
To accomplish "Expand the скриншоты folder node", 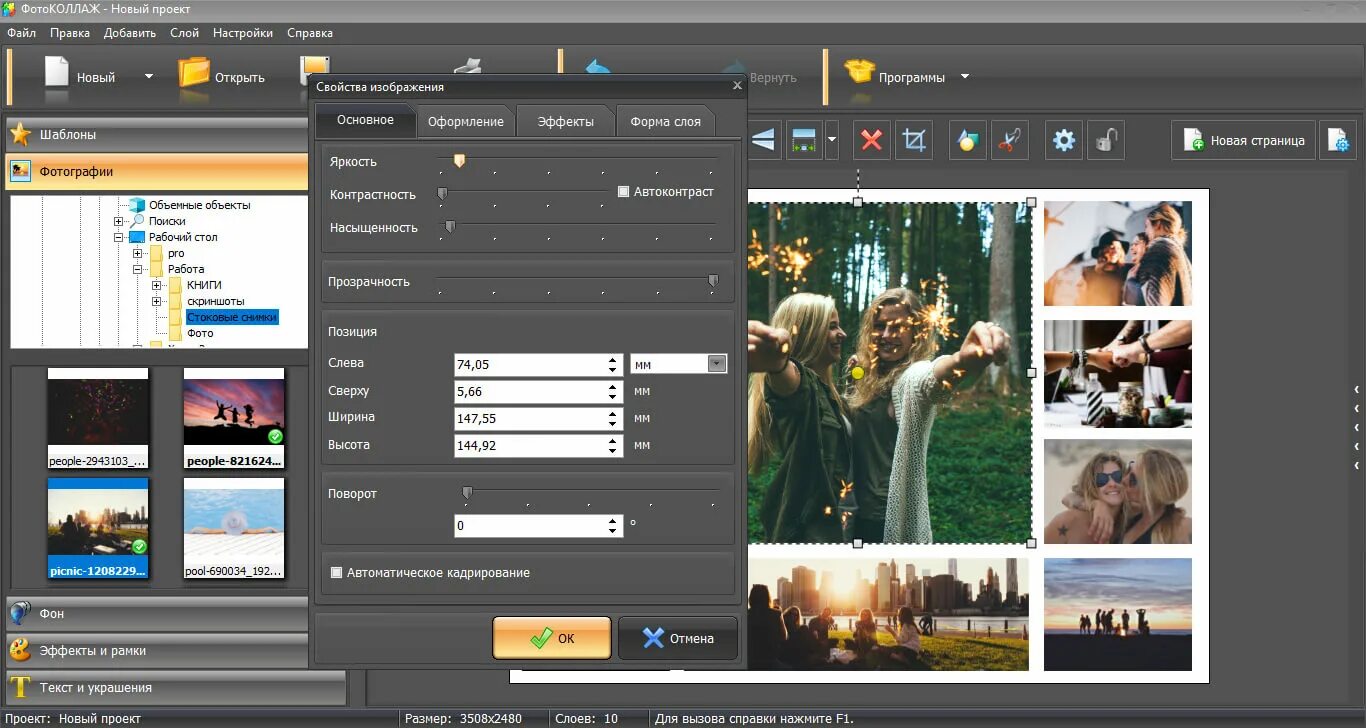I will tap(157, 301).
